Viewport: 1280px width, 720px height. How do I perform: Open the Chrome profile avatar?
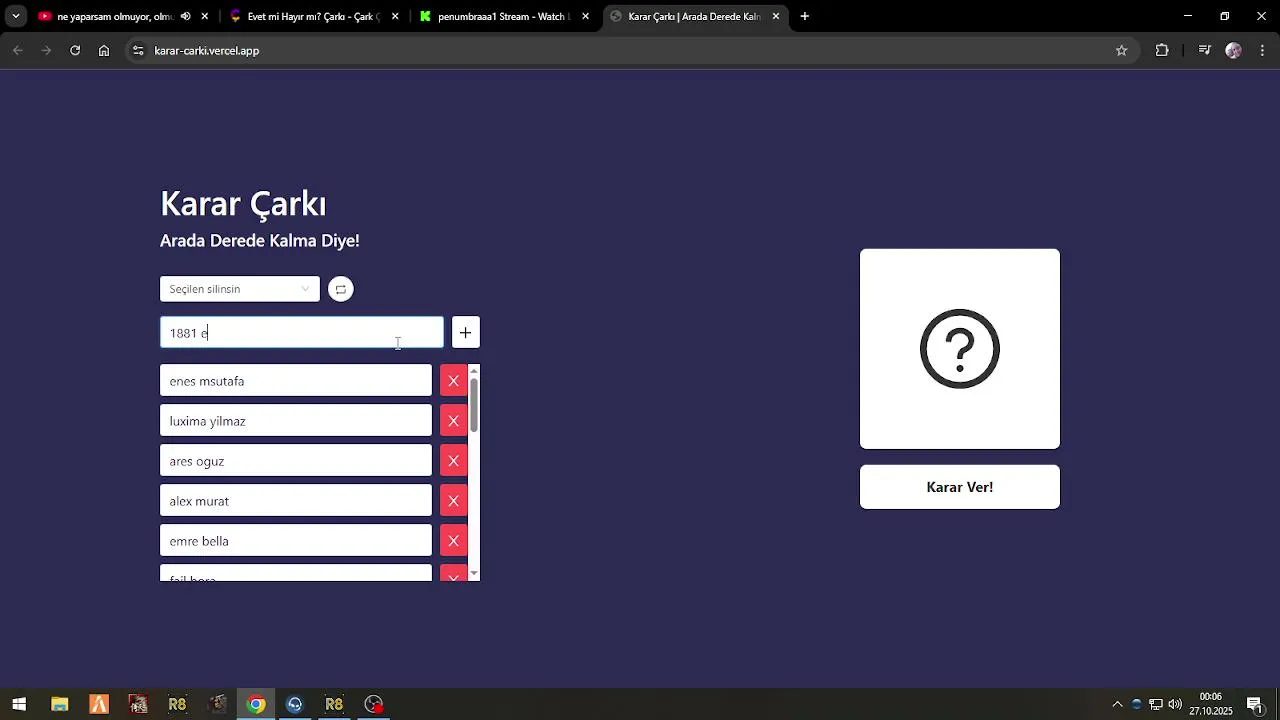[x=1233, y=50]
